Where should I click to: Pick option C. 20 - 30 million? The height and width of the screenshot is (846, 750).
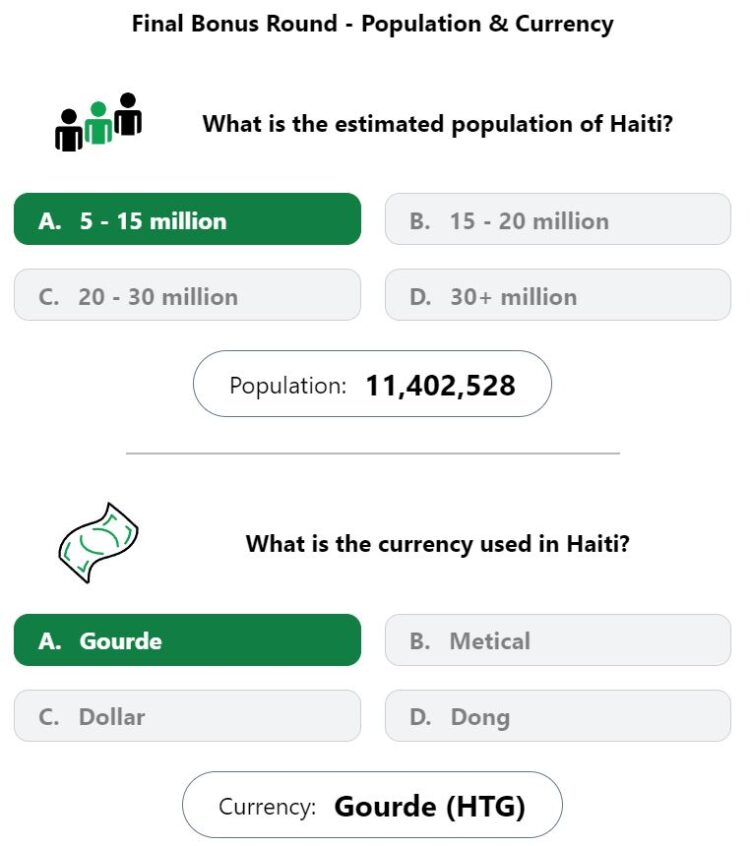coord(187,295)
